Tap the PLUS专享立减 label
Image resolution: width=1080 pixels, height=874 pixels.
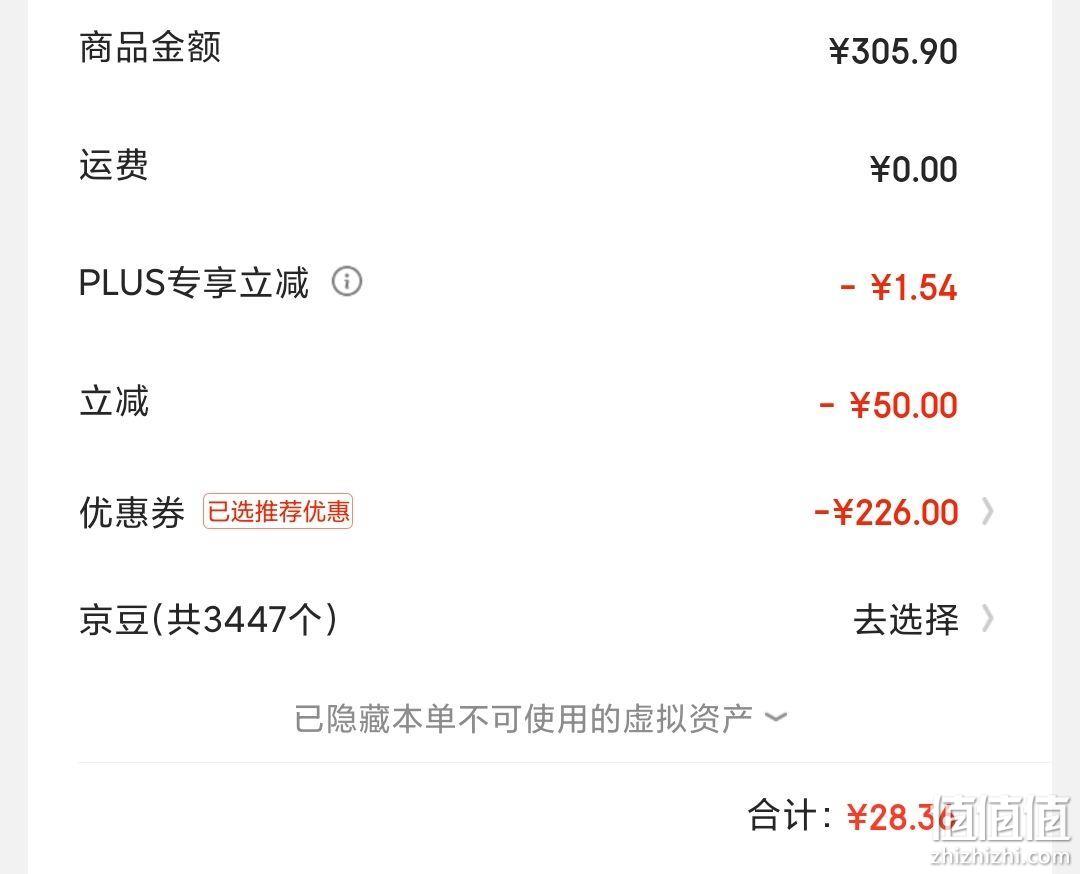pyautogui.click(x=194, y=282)
